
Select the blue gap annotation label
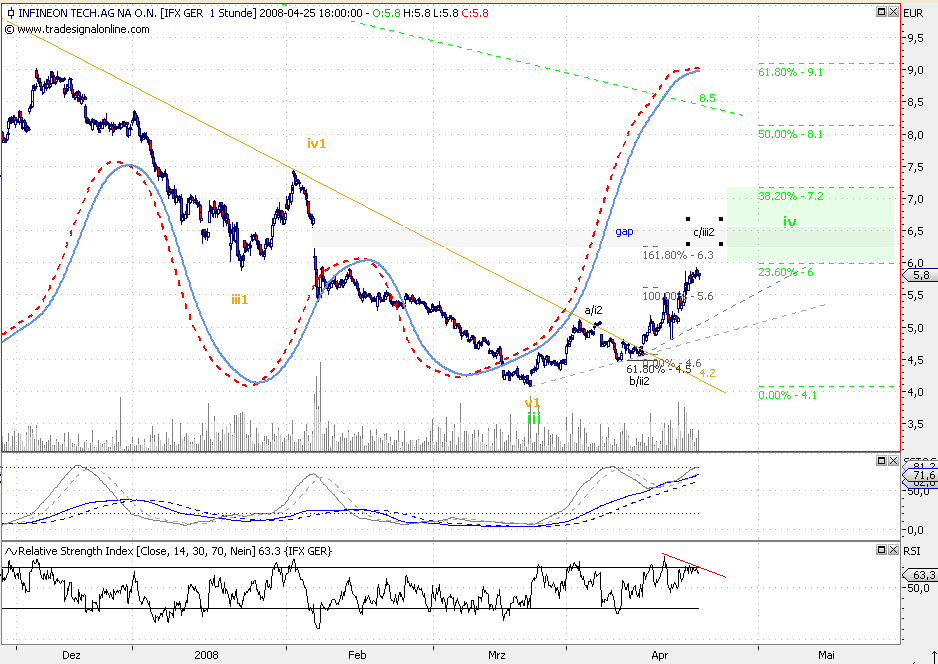(x=624, y=231)
